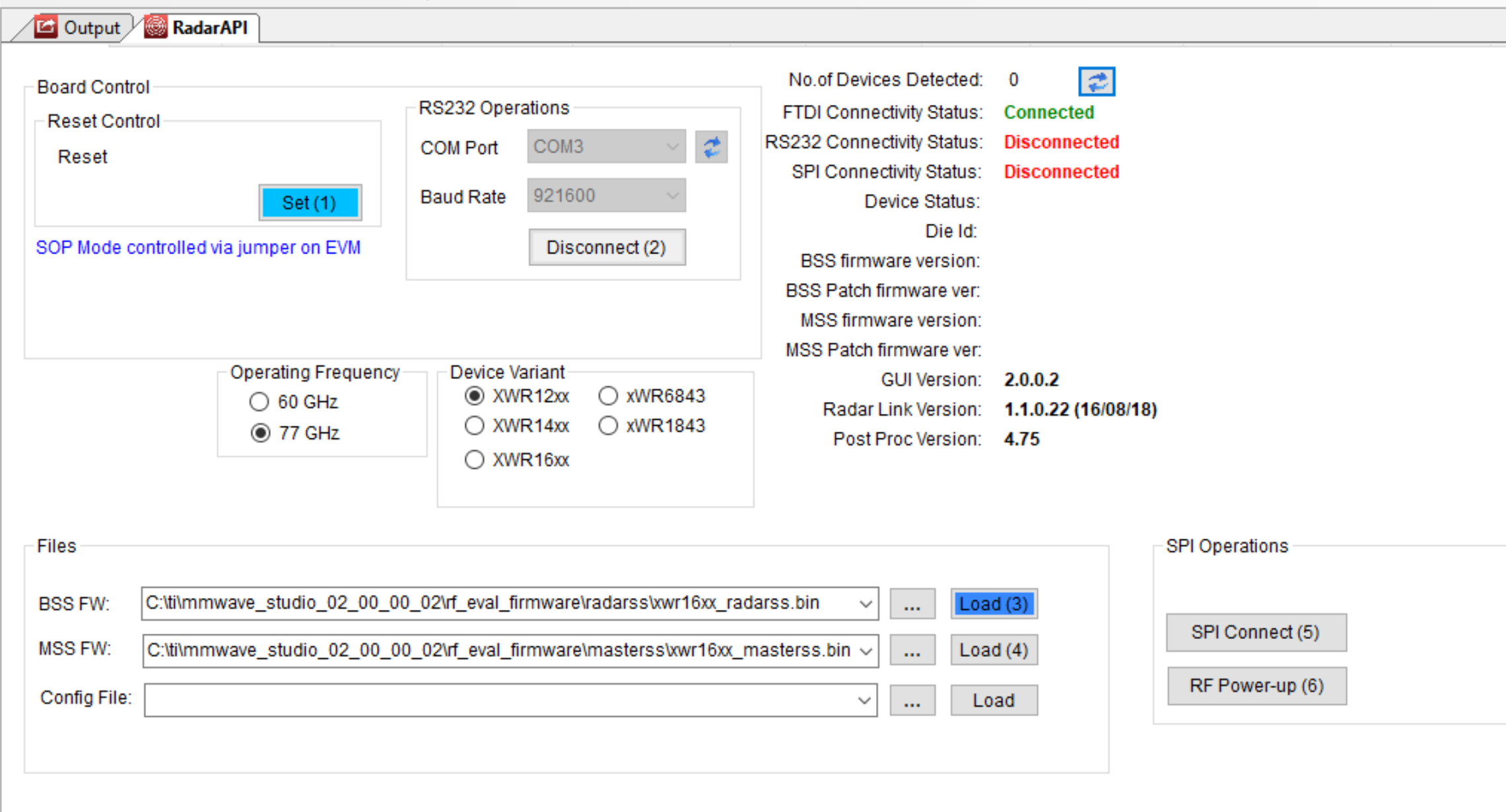Click the 'Reset' label in Reset Control
The width and height of the screenshot is (1506, 812).
[83, 157]
